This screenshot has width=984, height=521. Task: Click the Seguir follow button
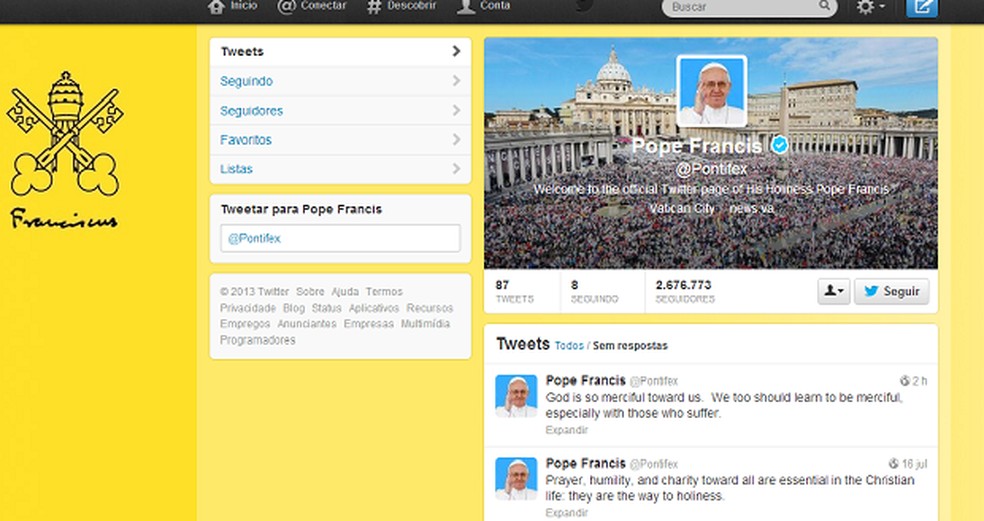click(891, 291)
